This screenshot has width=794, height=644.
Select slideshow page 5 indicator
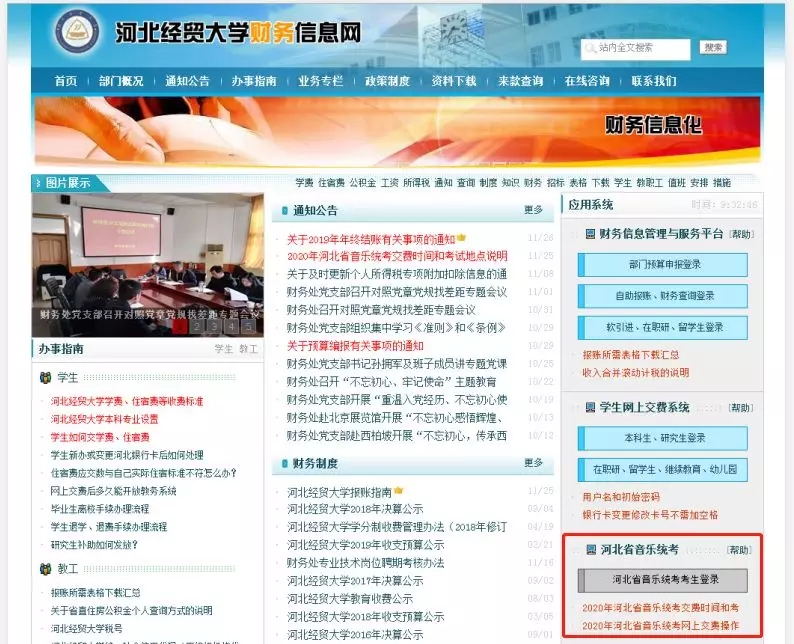[x=248, y=327]
